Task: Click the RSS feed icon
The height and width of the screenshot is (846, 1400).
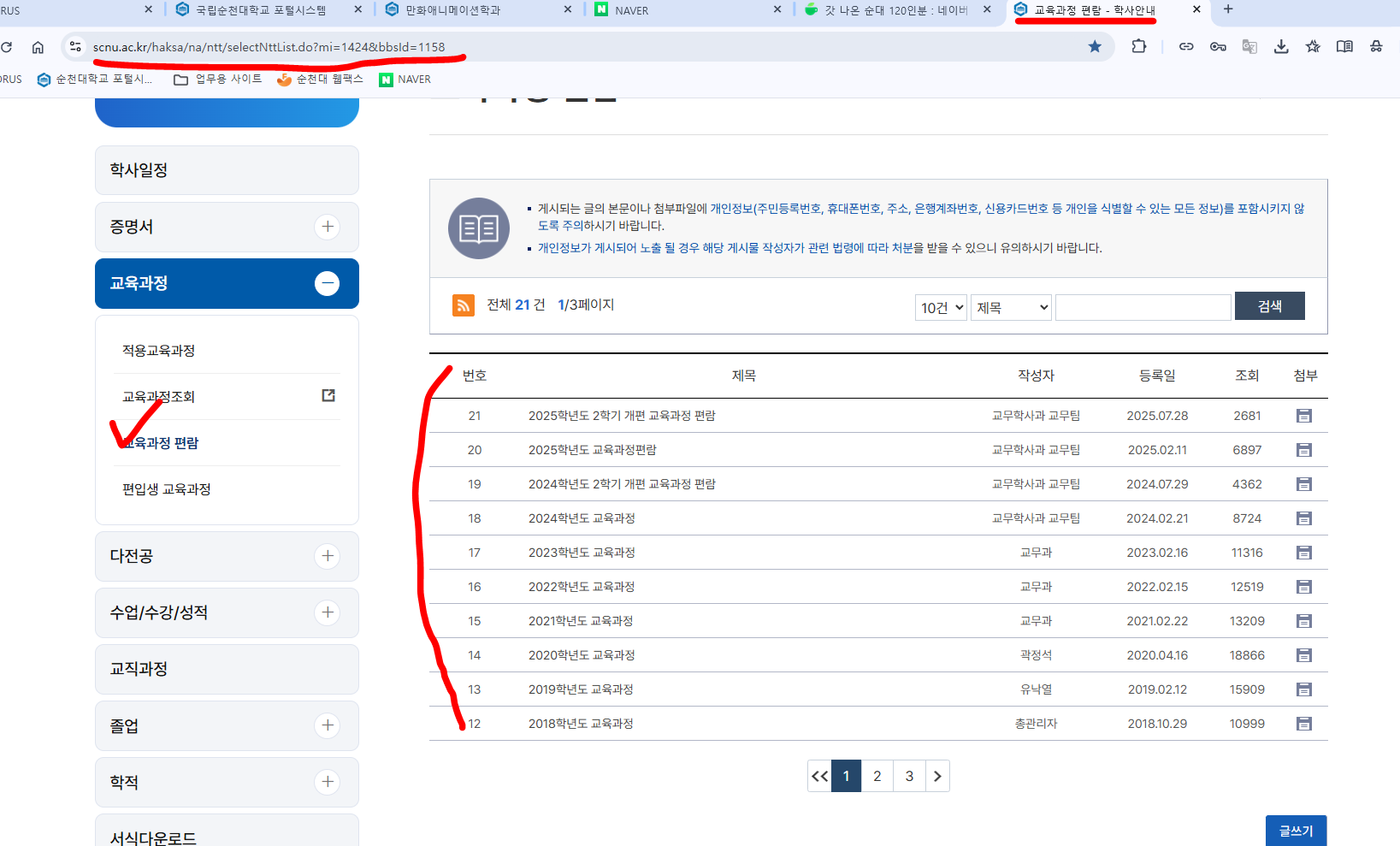Action: coord(463,305)
